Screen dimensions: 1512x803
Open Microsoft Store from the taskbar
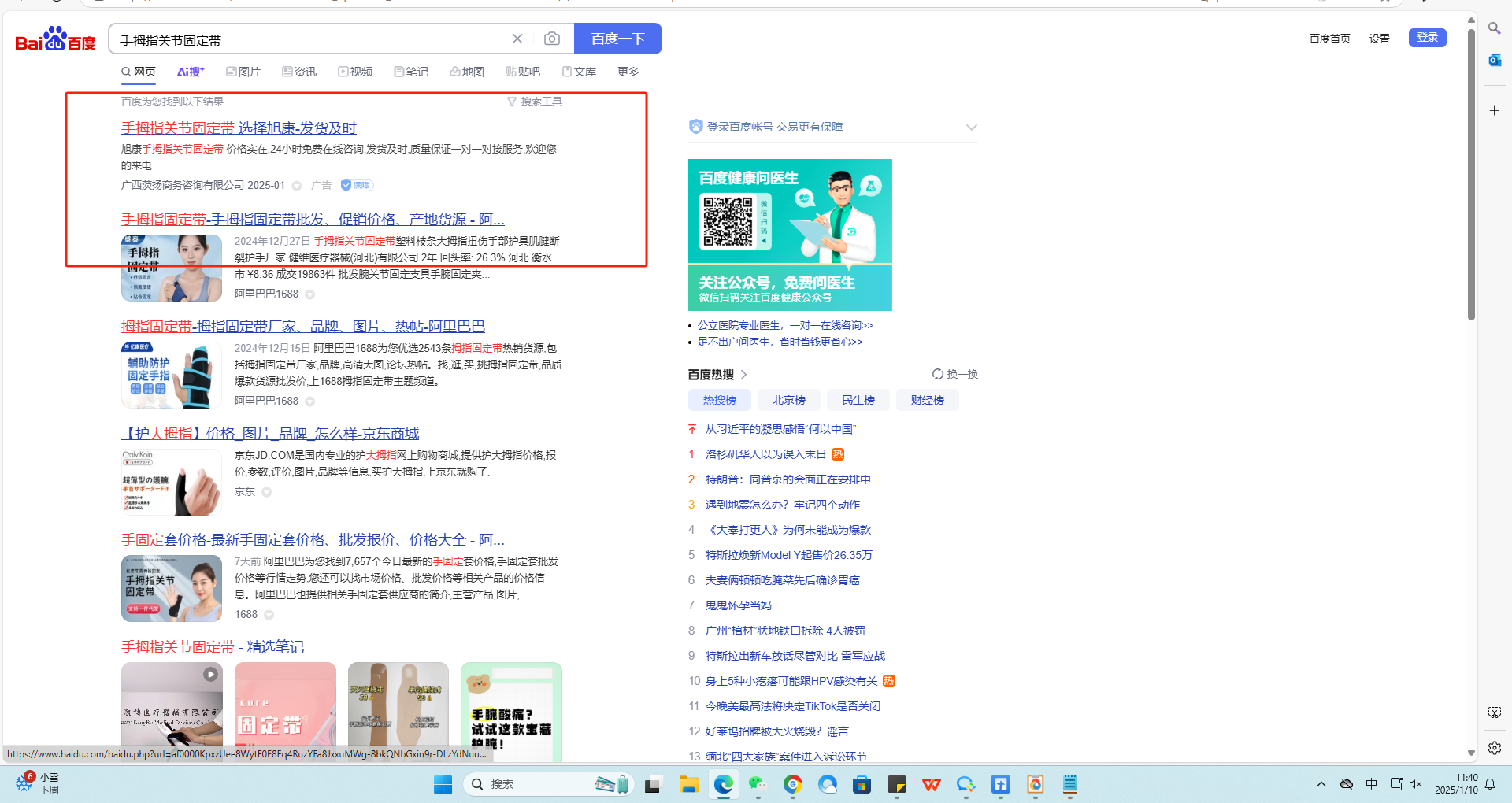pyautogui.click(x=862, y=784)
